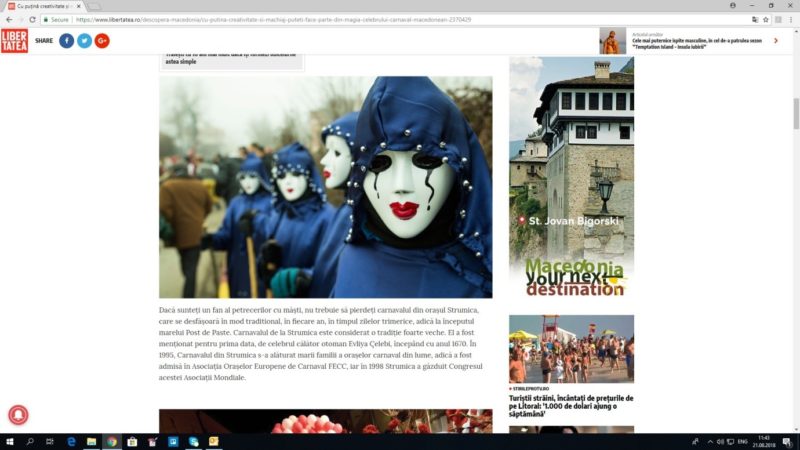The width and height of the screenshot is (800, 450).
Task: Open the yellow sticky notes taskbar app
Action: 214,442
